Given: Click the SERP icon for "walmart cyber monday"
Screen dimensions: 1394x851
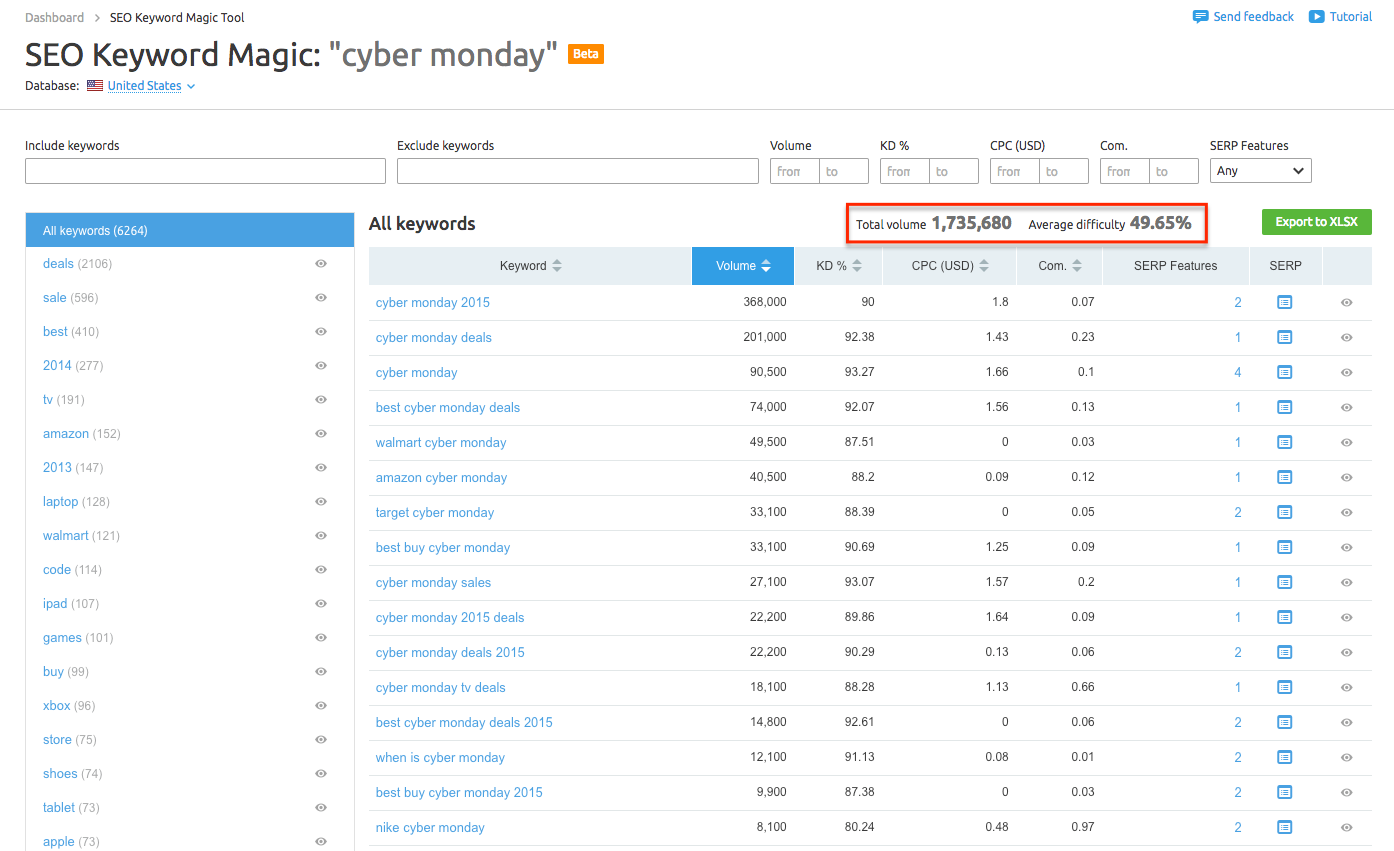Looking at the screenshot, I should point(1284,442).
